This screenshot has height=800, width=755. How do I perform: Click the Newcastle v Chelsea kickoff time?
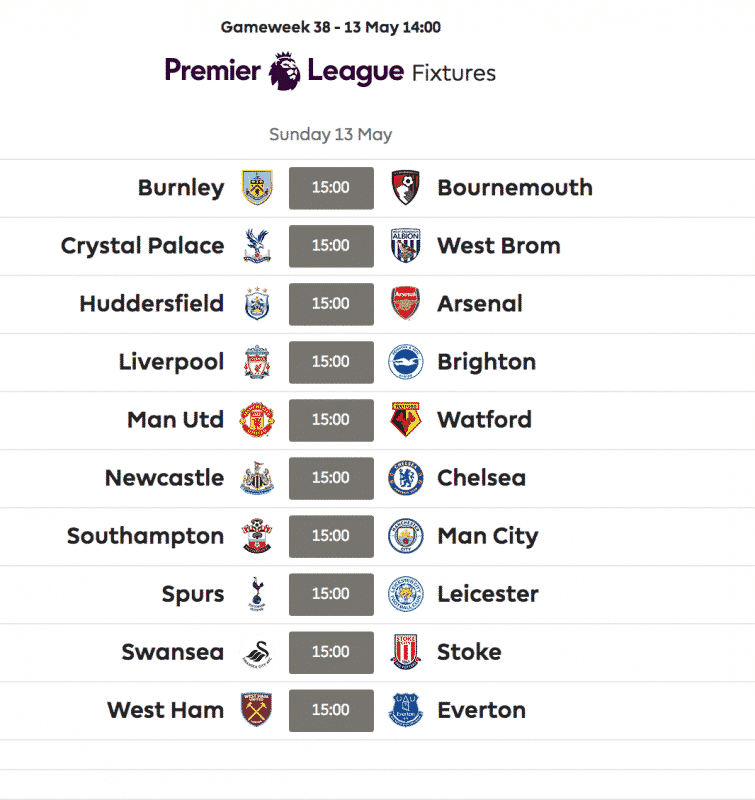331,478
